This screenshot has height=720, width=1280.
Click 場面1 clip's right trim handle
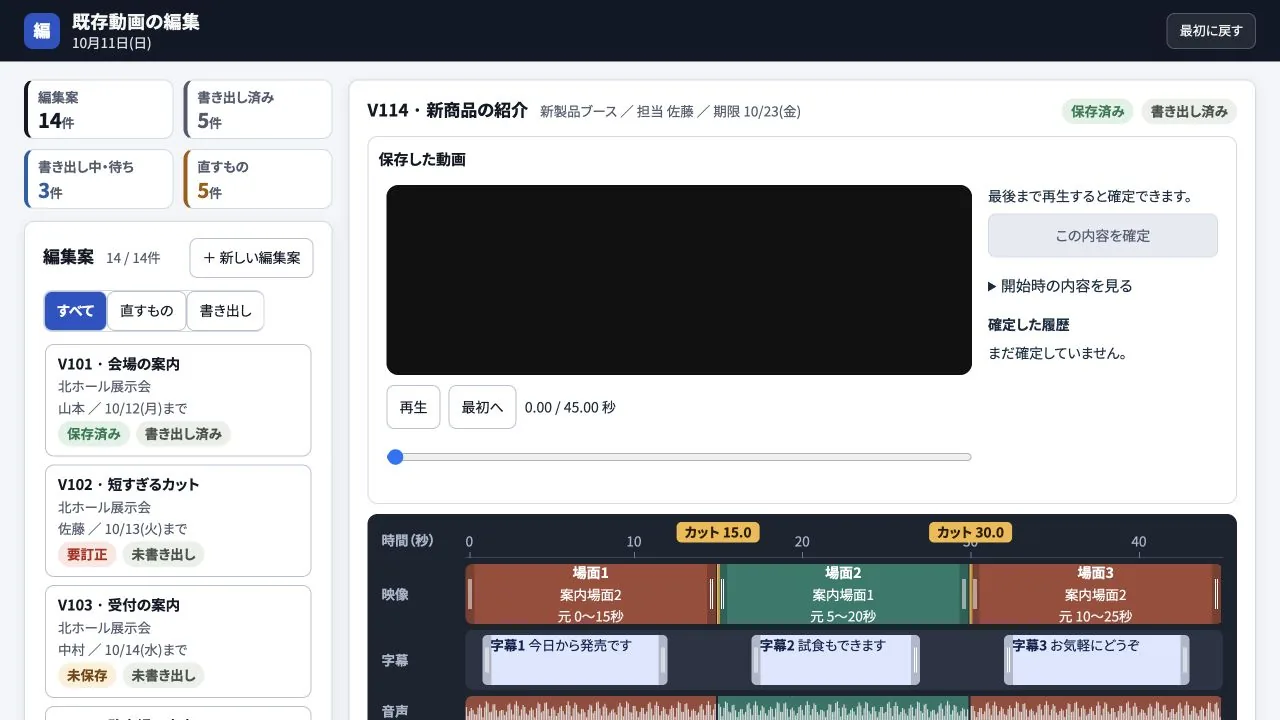712,594
